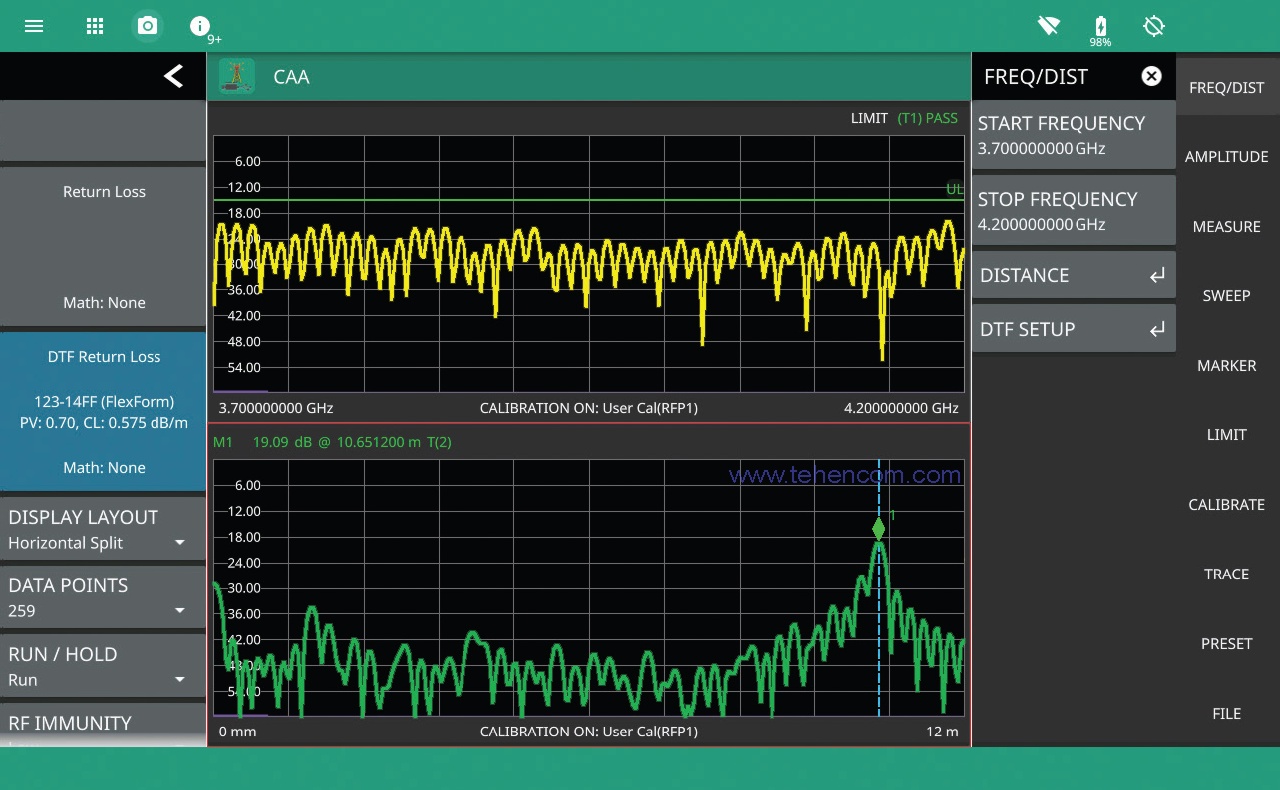Expand the DATA POINTS dropdown
This screenshot has width=1280, height=790.
103,598
